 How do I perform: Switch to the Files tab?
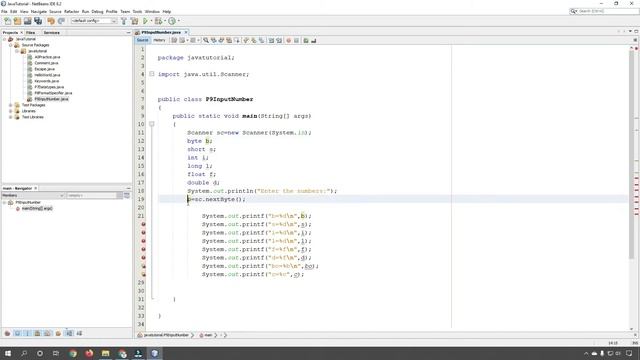click(x=31, y=33)
